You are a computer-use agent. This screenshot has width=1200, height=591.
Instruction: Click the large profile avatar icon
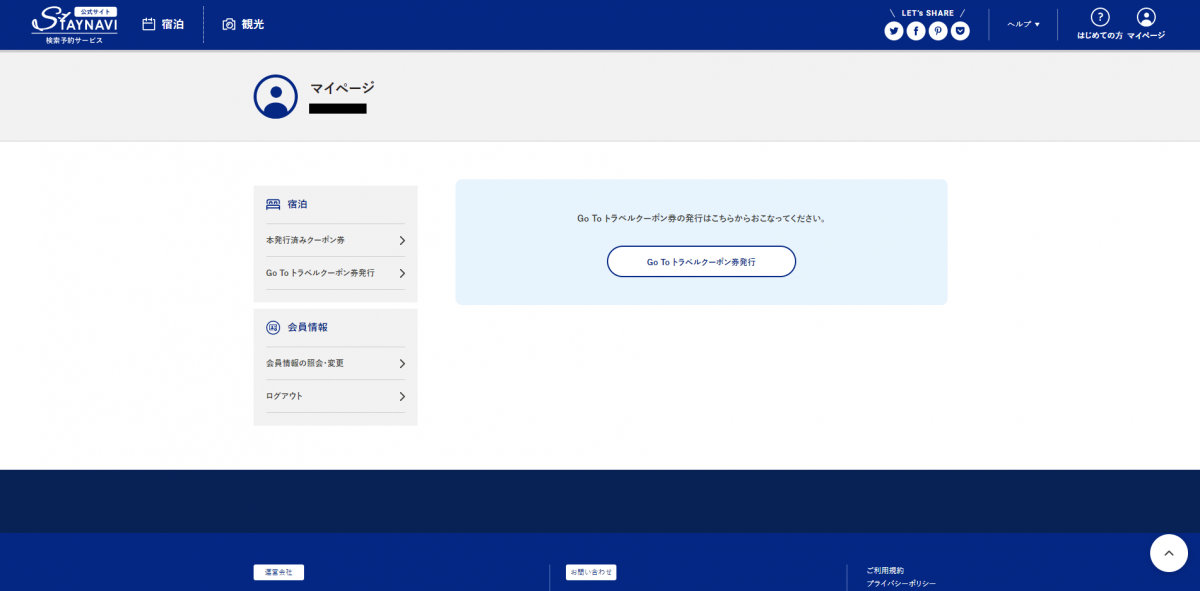click(x=275, y=97)
